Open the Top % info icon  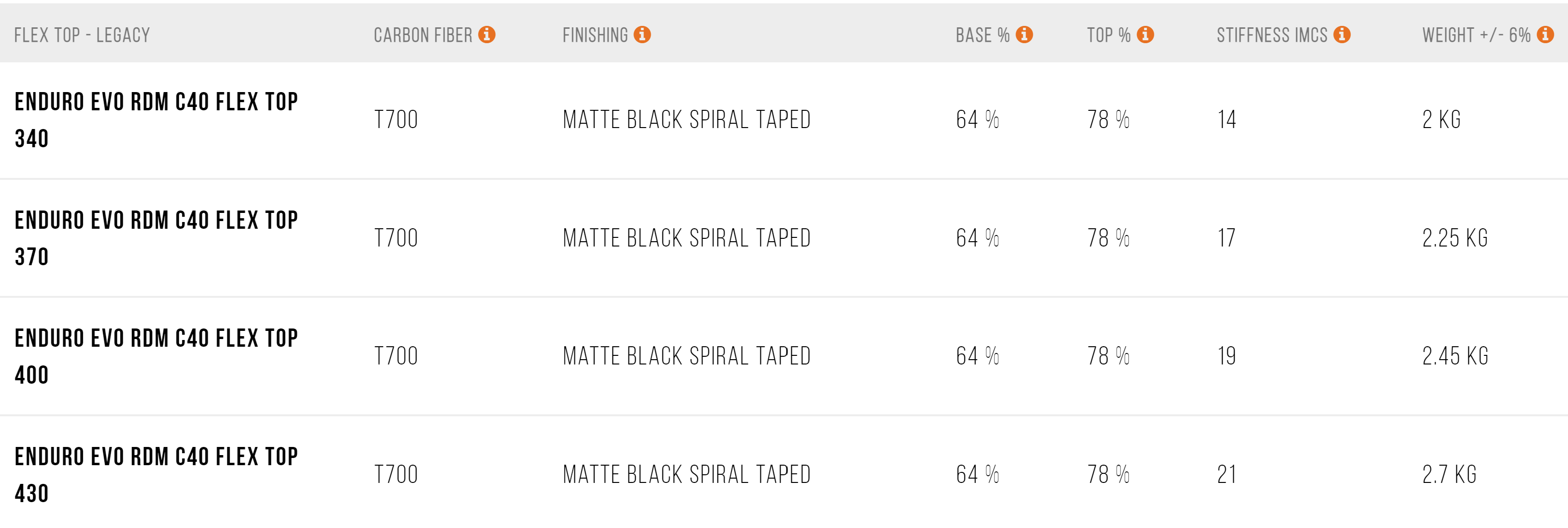click(x=1146, y=35)
